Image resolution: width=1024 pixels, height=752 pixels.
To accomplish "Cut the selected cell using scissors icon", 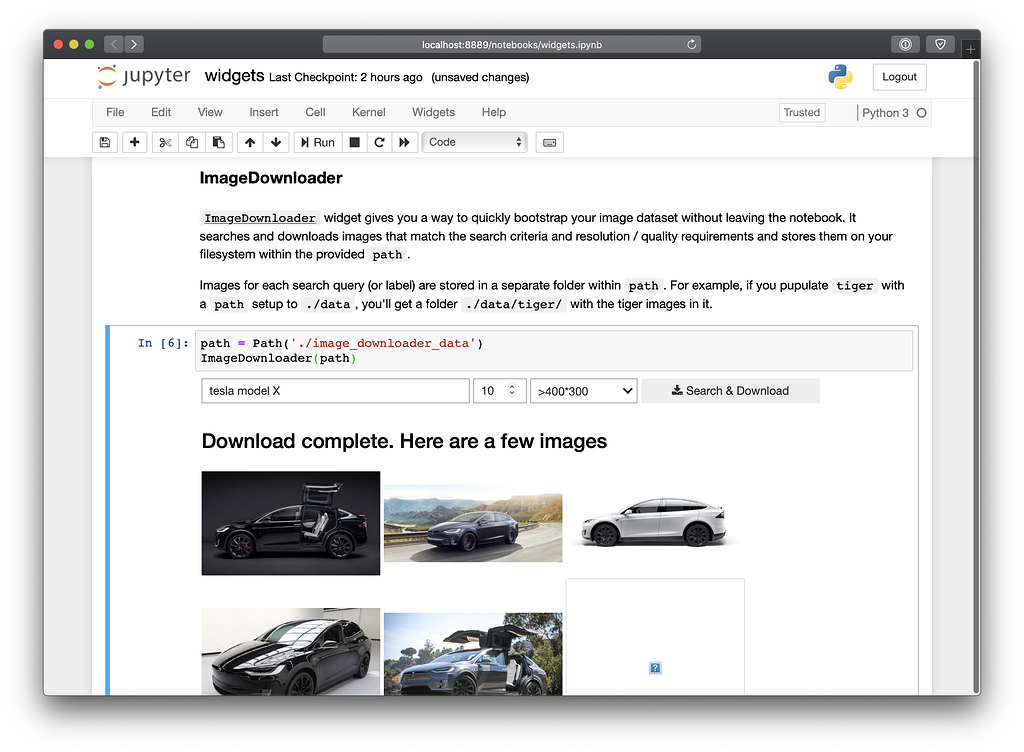I will (x=164, y=142).
